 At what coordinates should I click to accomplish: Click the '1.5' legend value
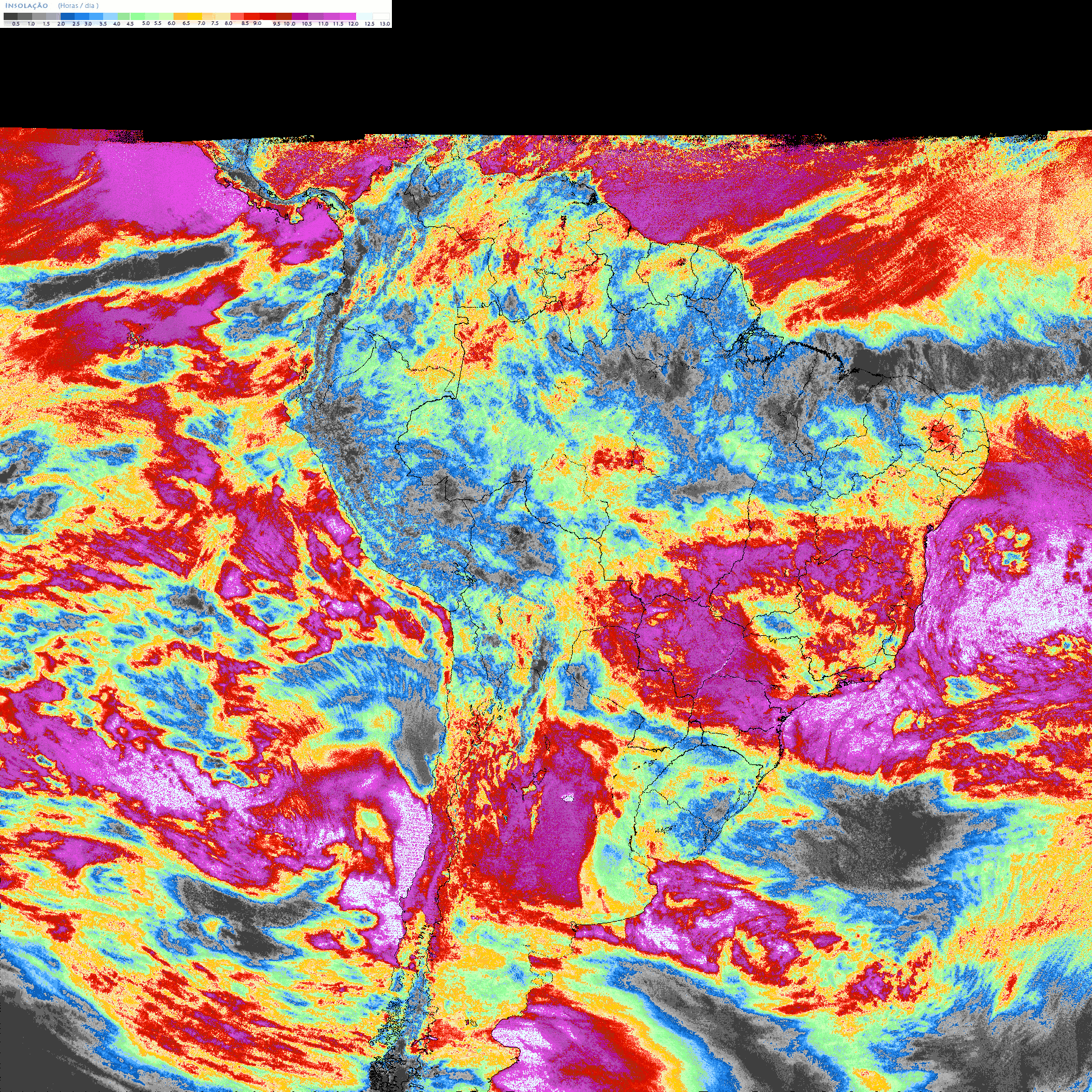(x=46, y=24)
